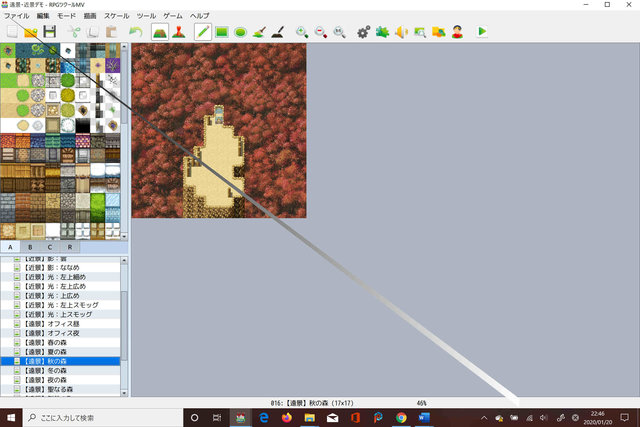Viewport: 640px width, 427px height.
Task: Open the Character Generator icon
Action: [x=458, y=32]
